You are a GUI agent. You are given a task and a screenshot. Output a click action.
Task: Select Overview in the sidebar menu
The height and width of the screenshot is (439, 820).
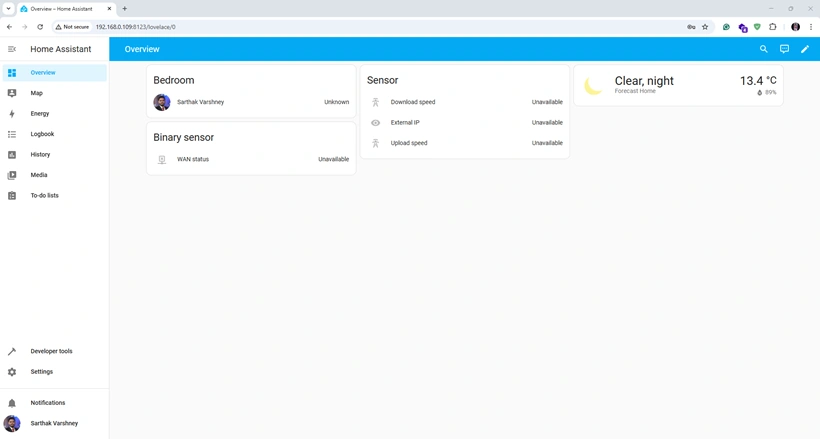(43, 73)
